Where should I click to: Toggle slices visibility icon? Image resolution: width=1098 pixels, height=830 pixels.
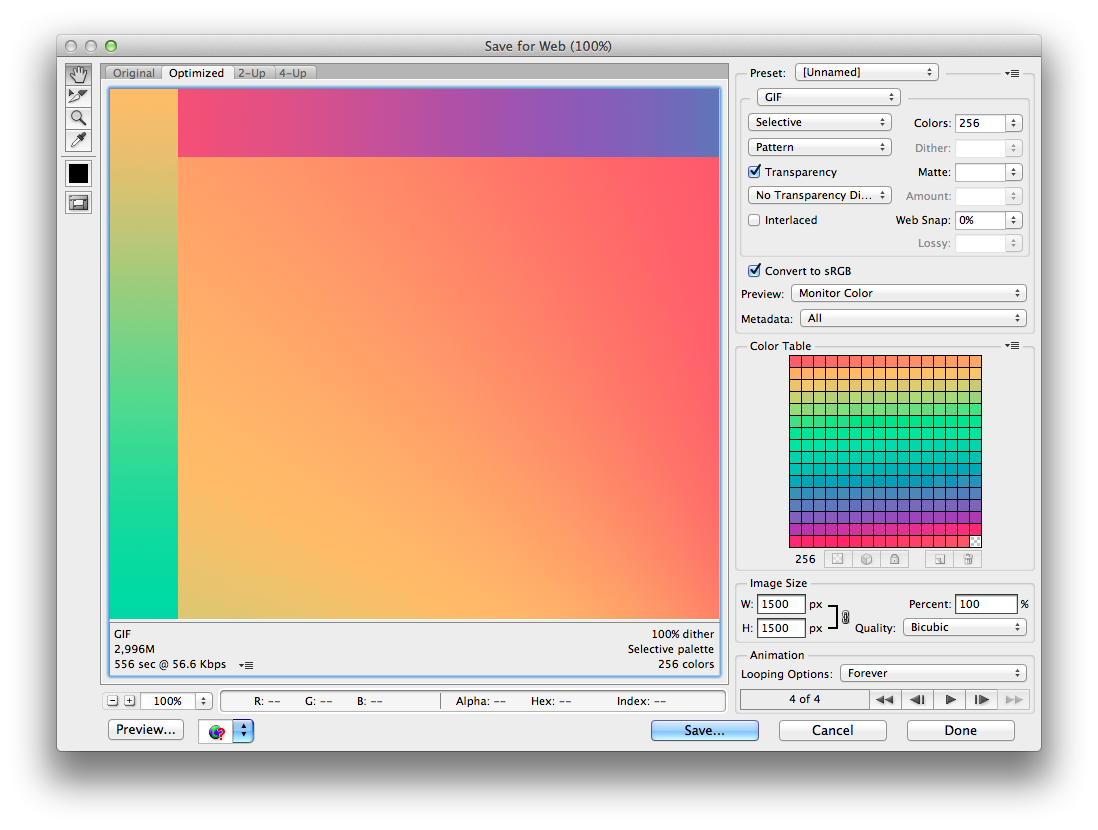pos(78,203)
